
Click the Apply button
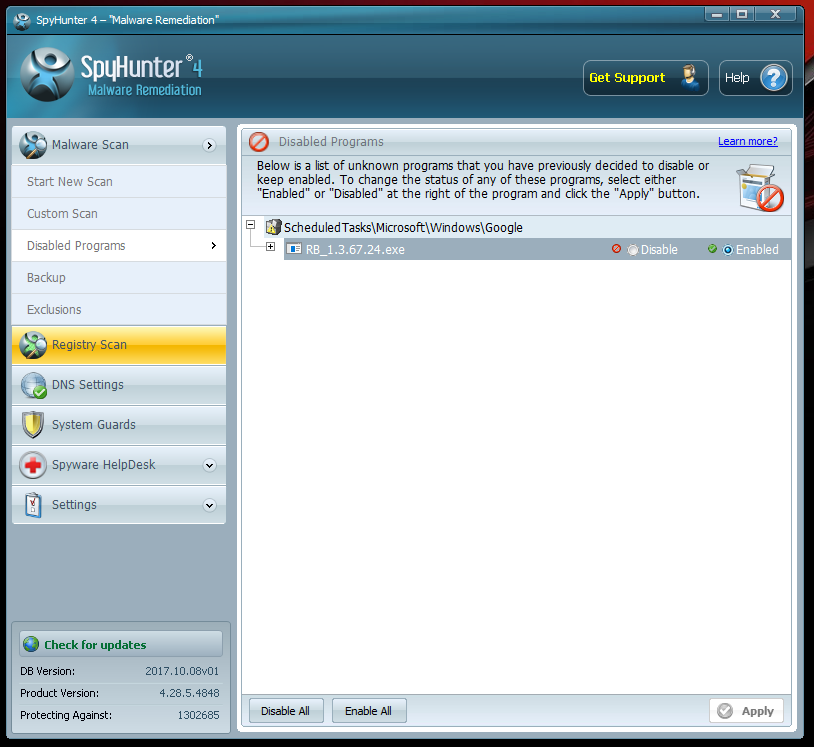tap(746, 711)
